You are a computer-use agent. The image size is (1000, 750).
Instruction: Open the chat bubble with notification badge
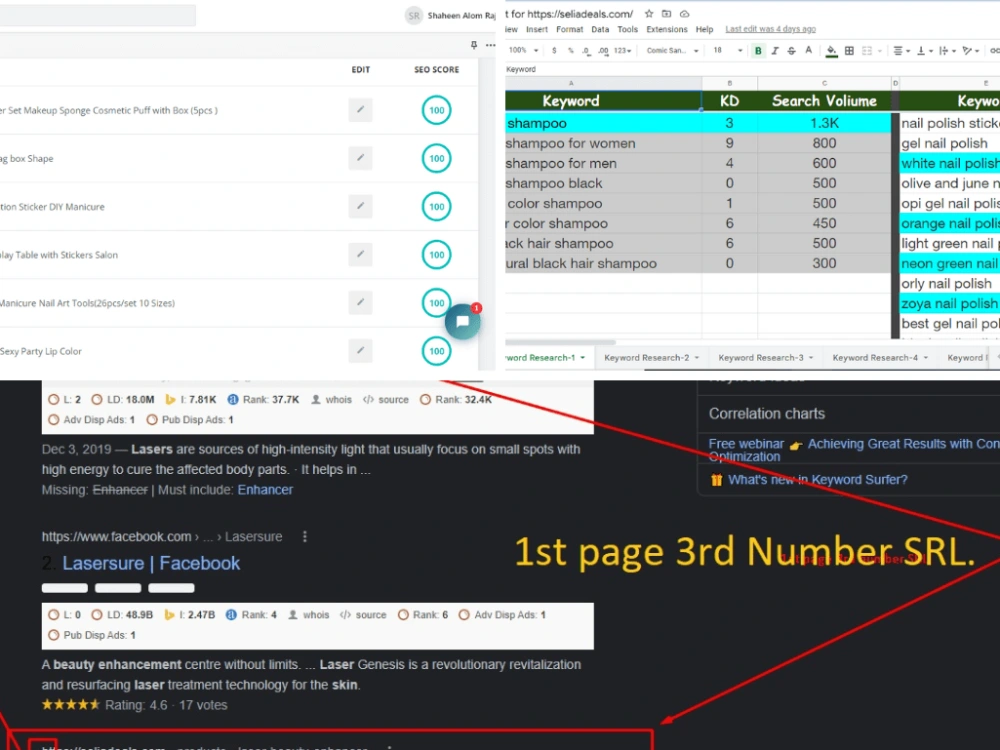(x=462, y=321)
